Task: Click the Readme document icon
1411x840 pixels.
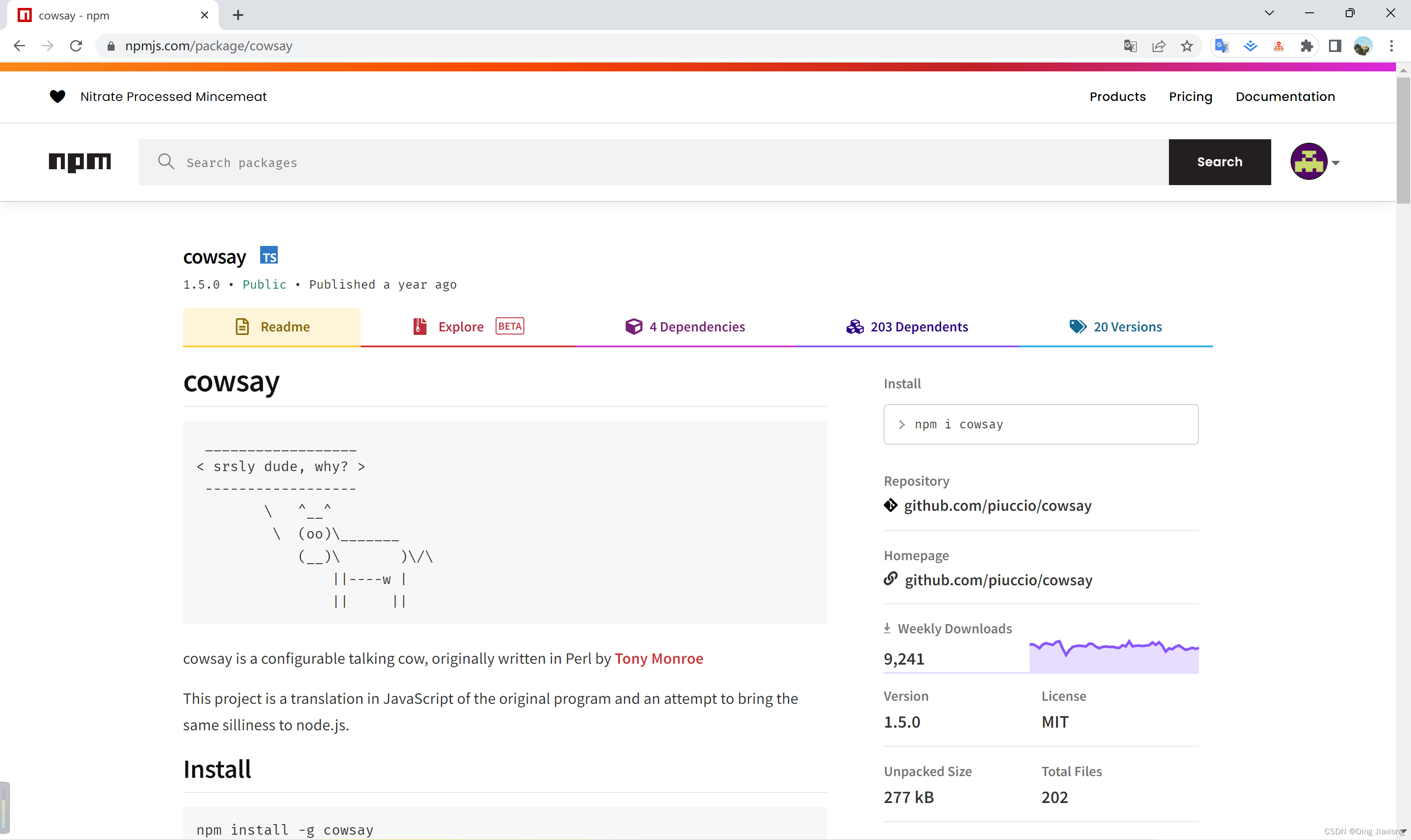Action: [243, 327]
